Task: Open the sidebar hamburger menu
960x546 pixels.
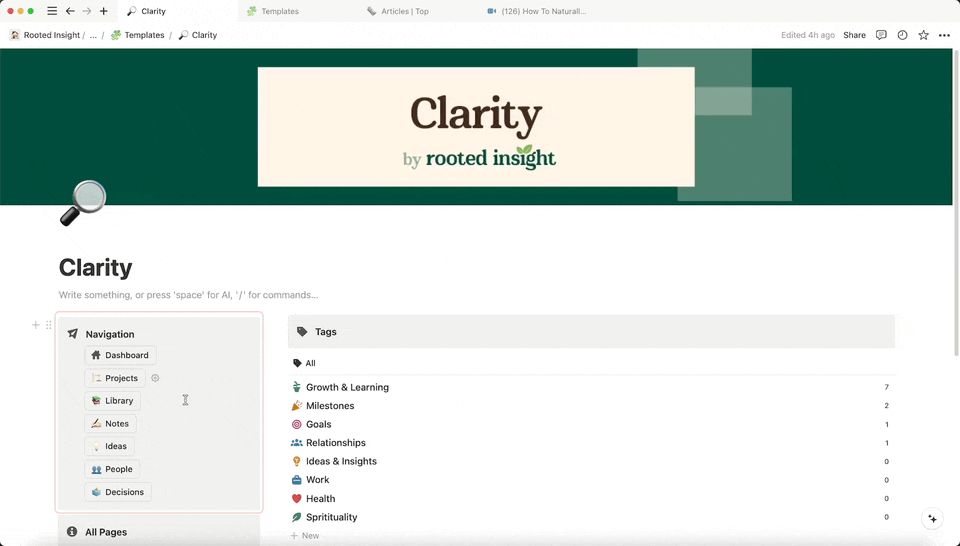Action: point(52,11)
